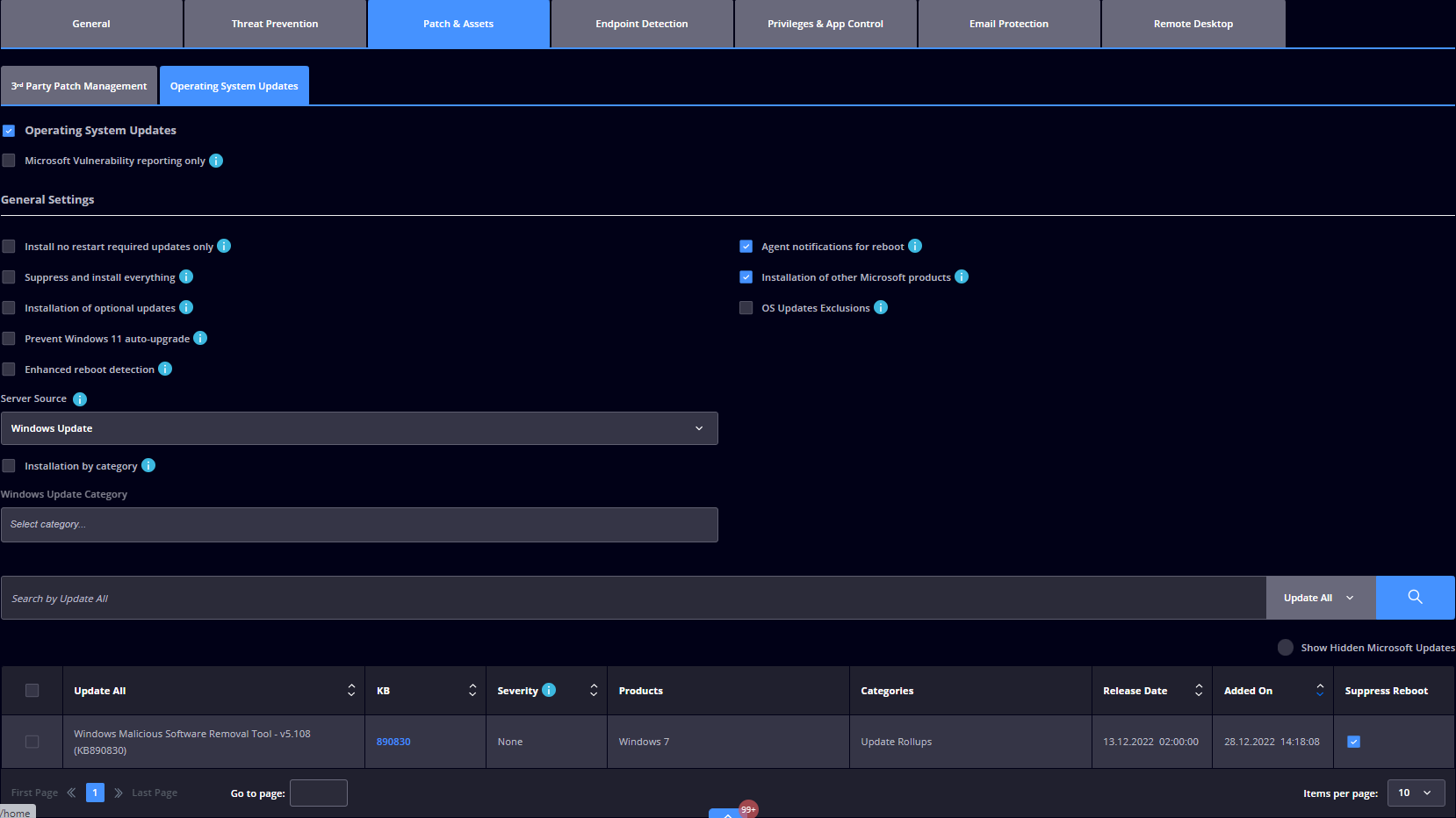This screenshot has width=1456, height=818.
Task: Show info for Installation of other Microsoft products
Action: [x=962, y=276]
